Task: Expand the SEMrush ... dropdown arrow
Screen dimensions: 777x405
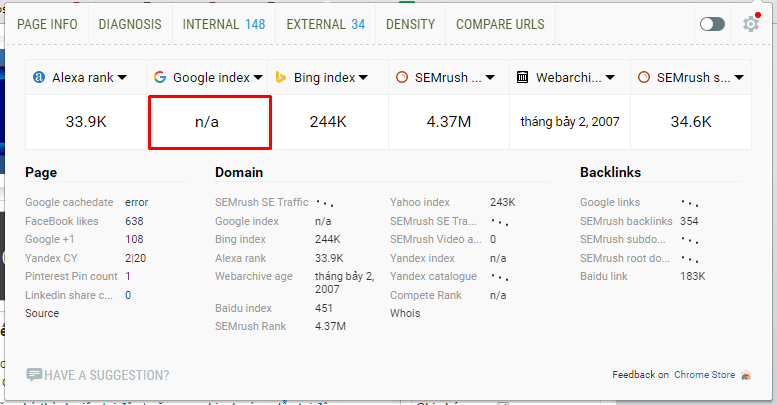Action: (x=490, y=78)
